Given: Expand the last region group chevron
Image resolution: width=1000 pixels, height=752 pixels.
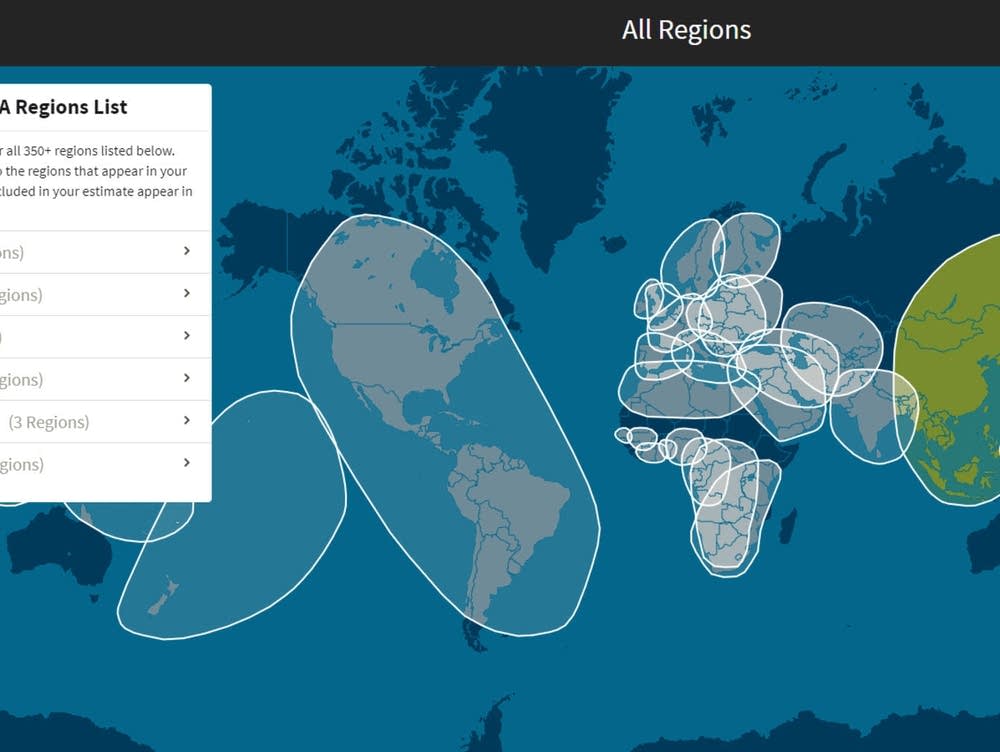Looking at the screenshot, I should pyautogui.click(x=186, y=463).
